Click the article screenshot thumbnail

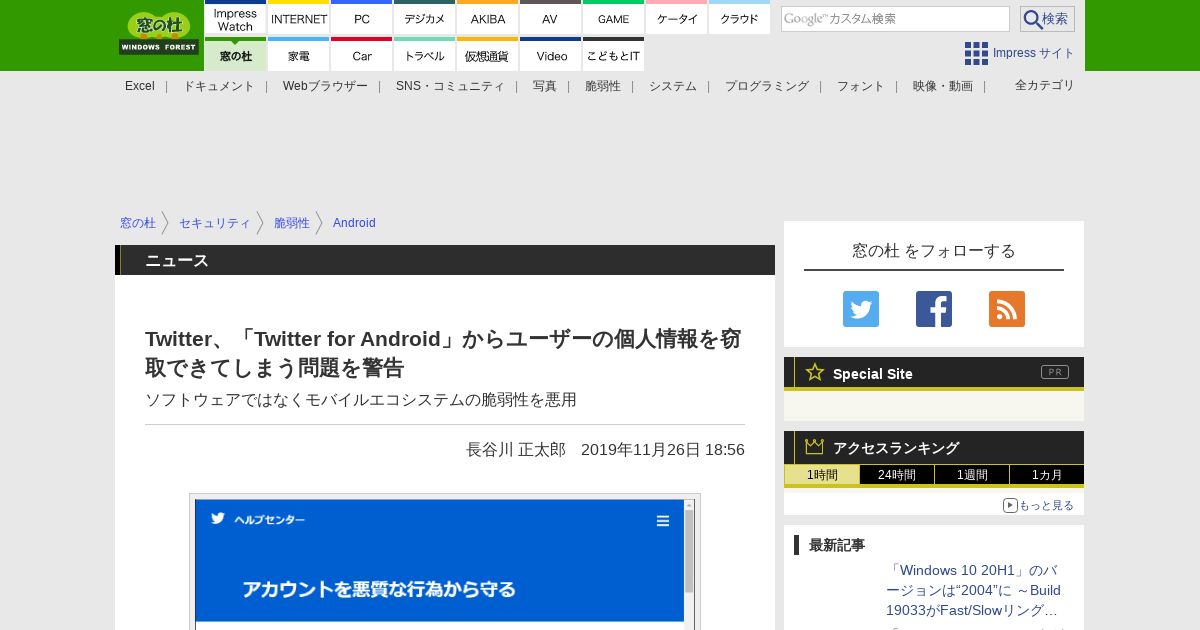[x=445, y=562]
